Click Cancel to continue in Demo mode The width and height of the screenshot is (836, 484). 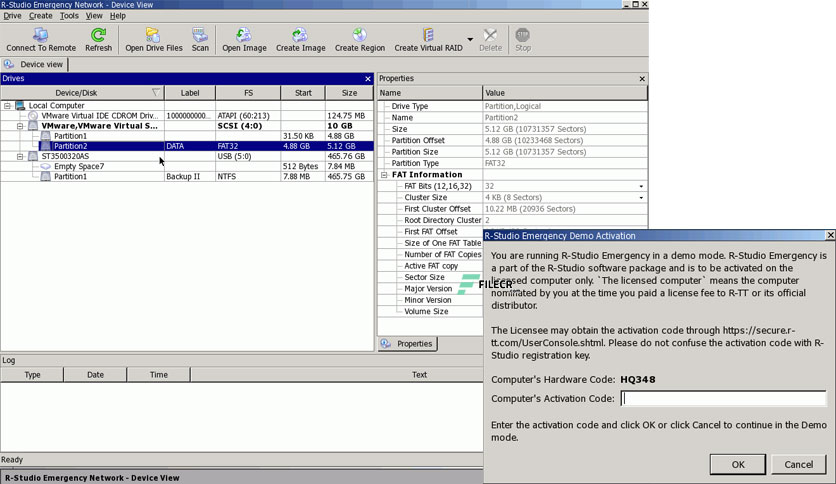[798, 464]
